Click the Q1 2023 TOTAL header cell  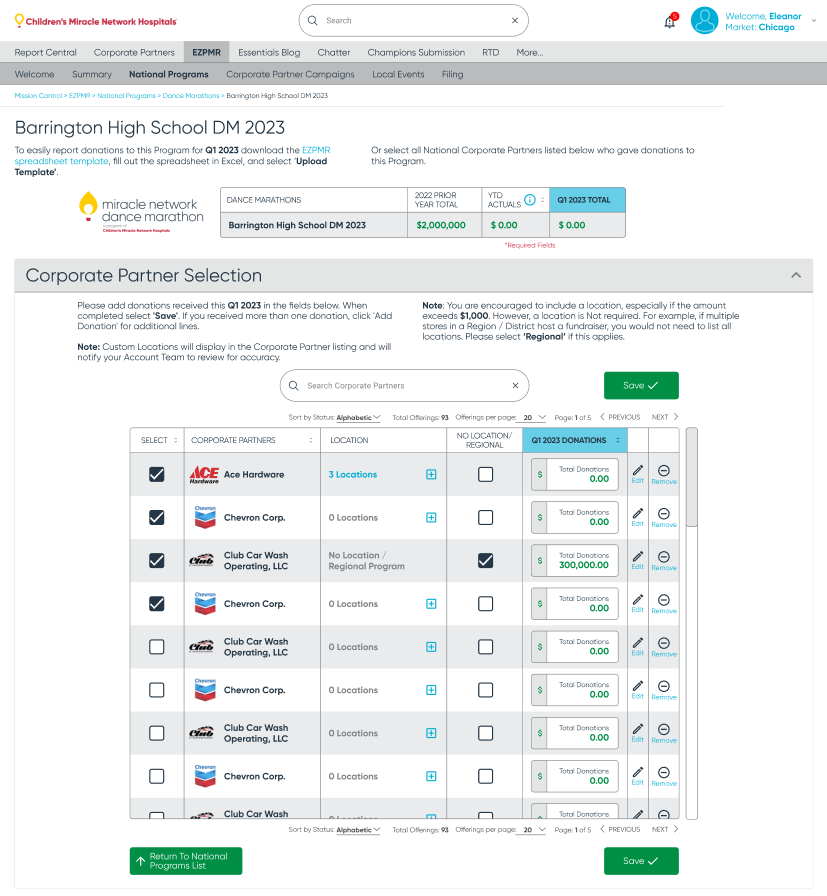(x=587, y=200)
